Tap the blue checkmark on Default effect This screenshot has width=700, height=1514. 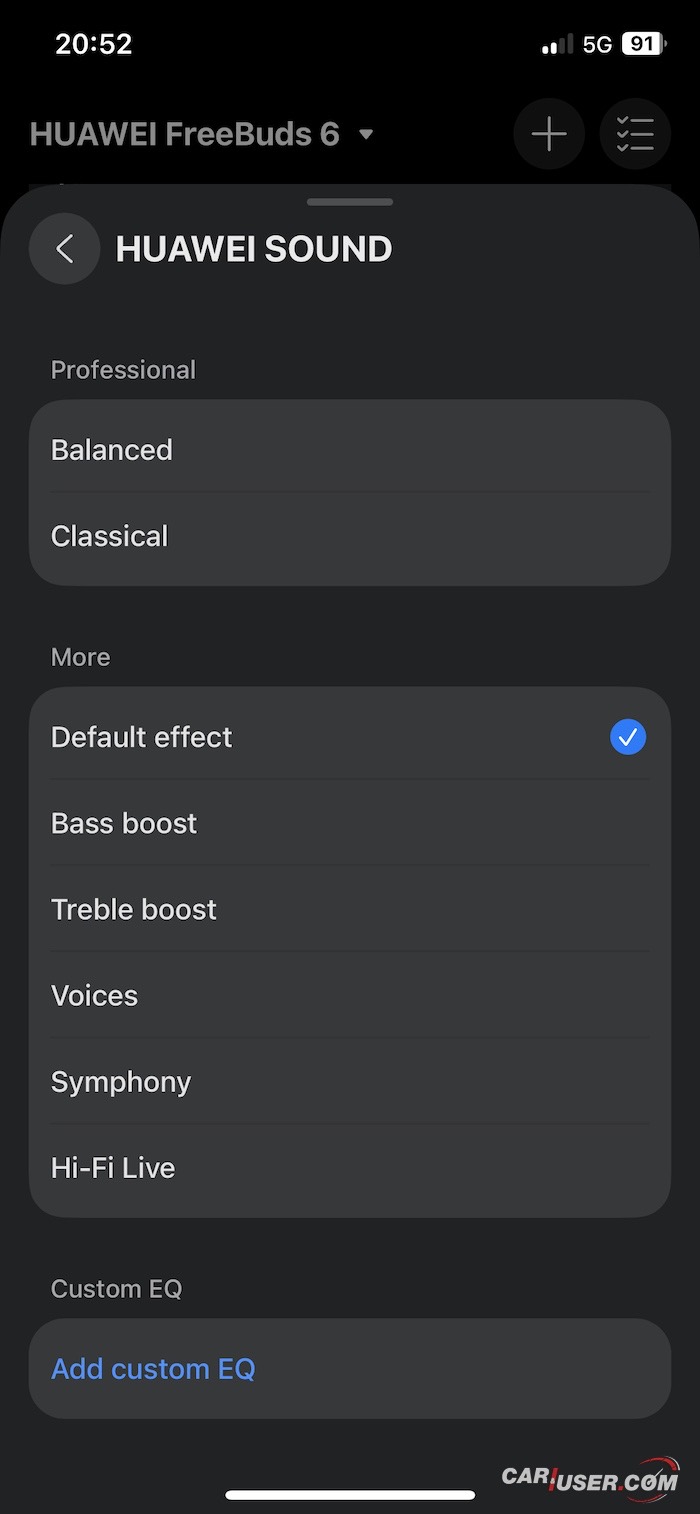click(628, 738)
